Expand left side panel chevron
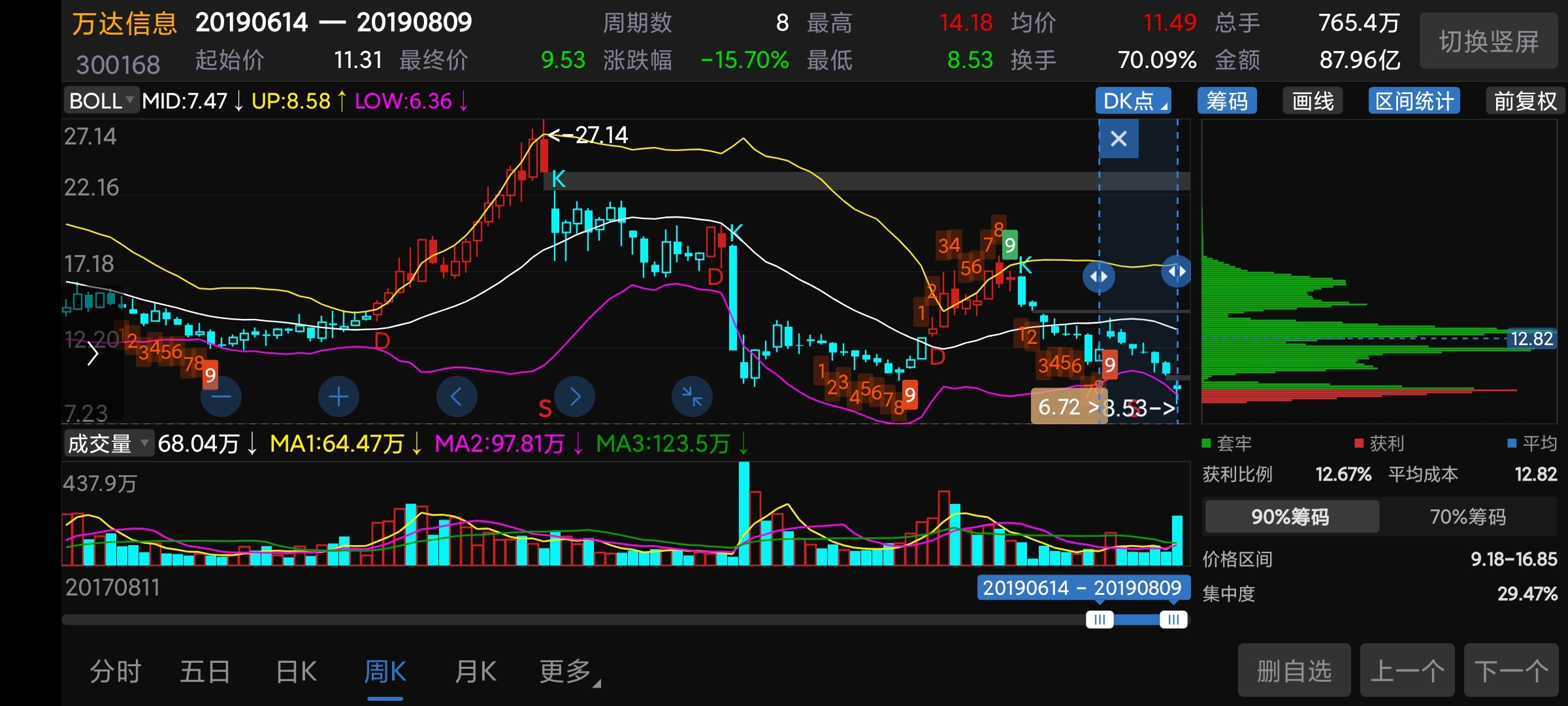This screenshot has height=706, width=1568. coord(93,355)
